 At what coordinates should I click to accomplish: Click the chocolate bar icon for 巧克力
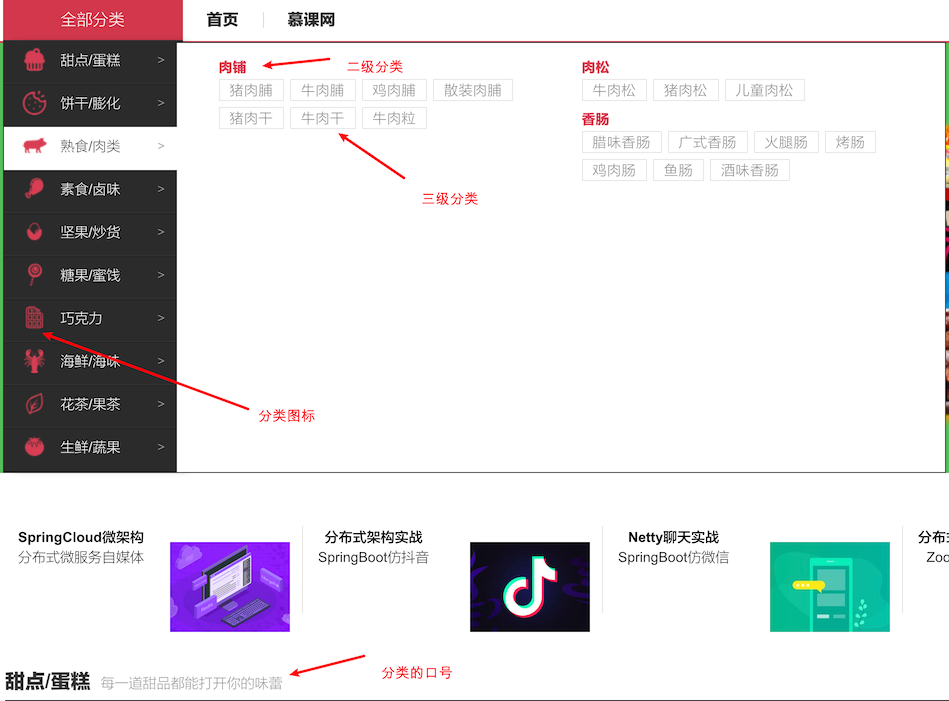[x=34, y=318]
